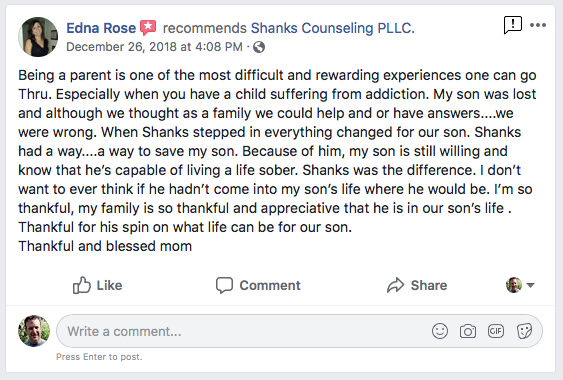Viewport: 563px width, 380px height.
Task: Open the December 26, 2018 timestamp link
Action: (x=154, y=47)
